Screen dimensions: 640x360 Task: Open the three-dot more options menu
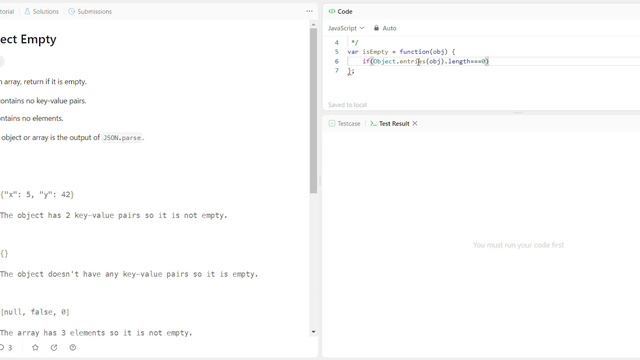(x=309, y=11)
